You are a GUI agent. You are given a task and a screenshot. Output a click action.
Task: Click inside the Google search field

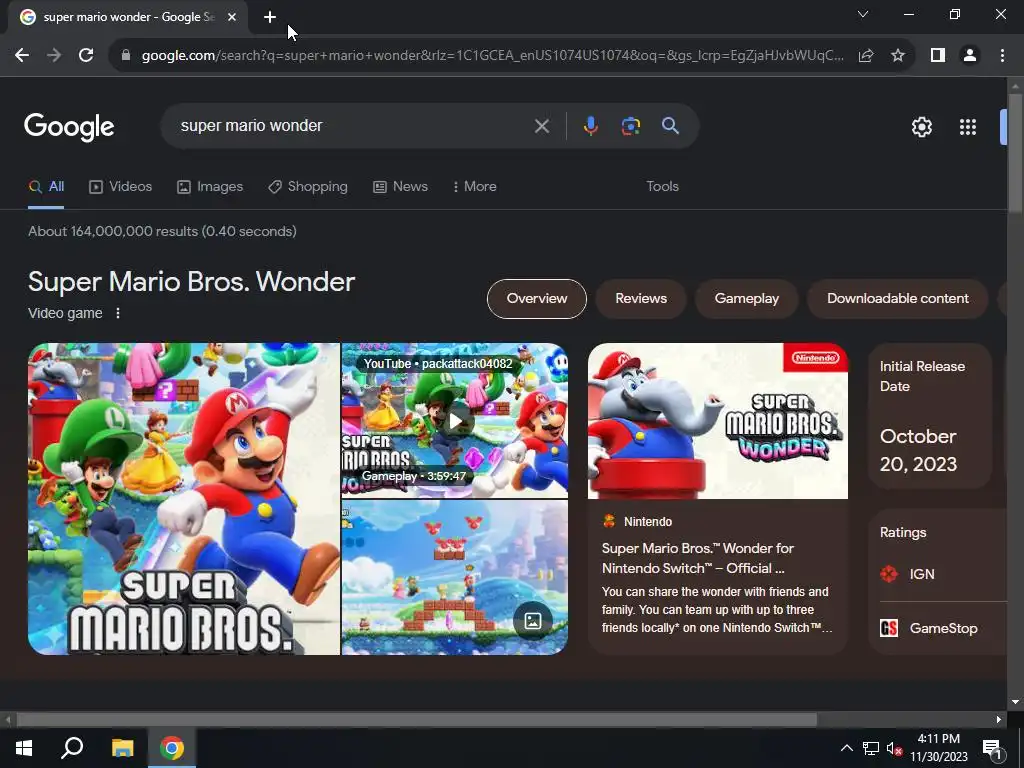353,125
